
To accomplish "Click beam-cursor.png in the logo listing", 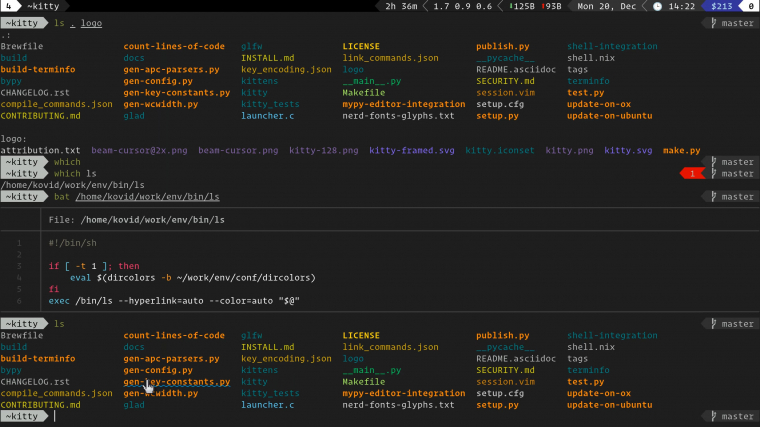I will [x=238, y=150].
